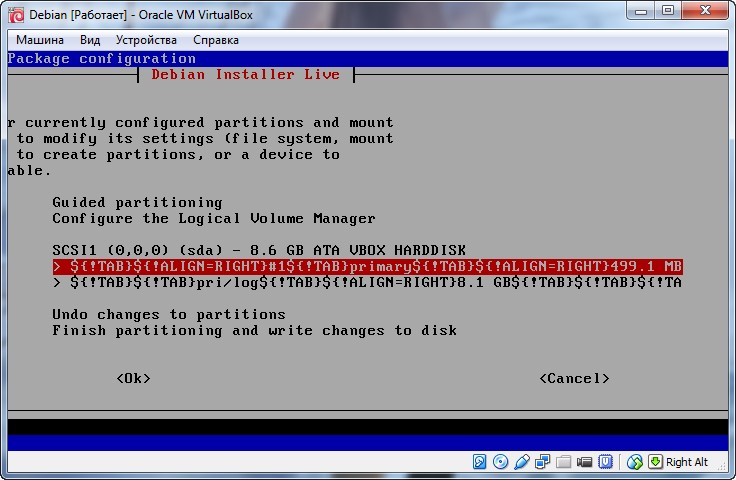Open the Справка menu
Image resolution: width=736 pixels, height=480 pixels.
[215, 40]
